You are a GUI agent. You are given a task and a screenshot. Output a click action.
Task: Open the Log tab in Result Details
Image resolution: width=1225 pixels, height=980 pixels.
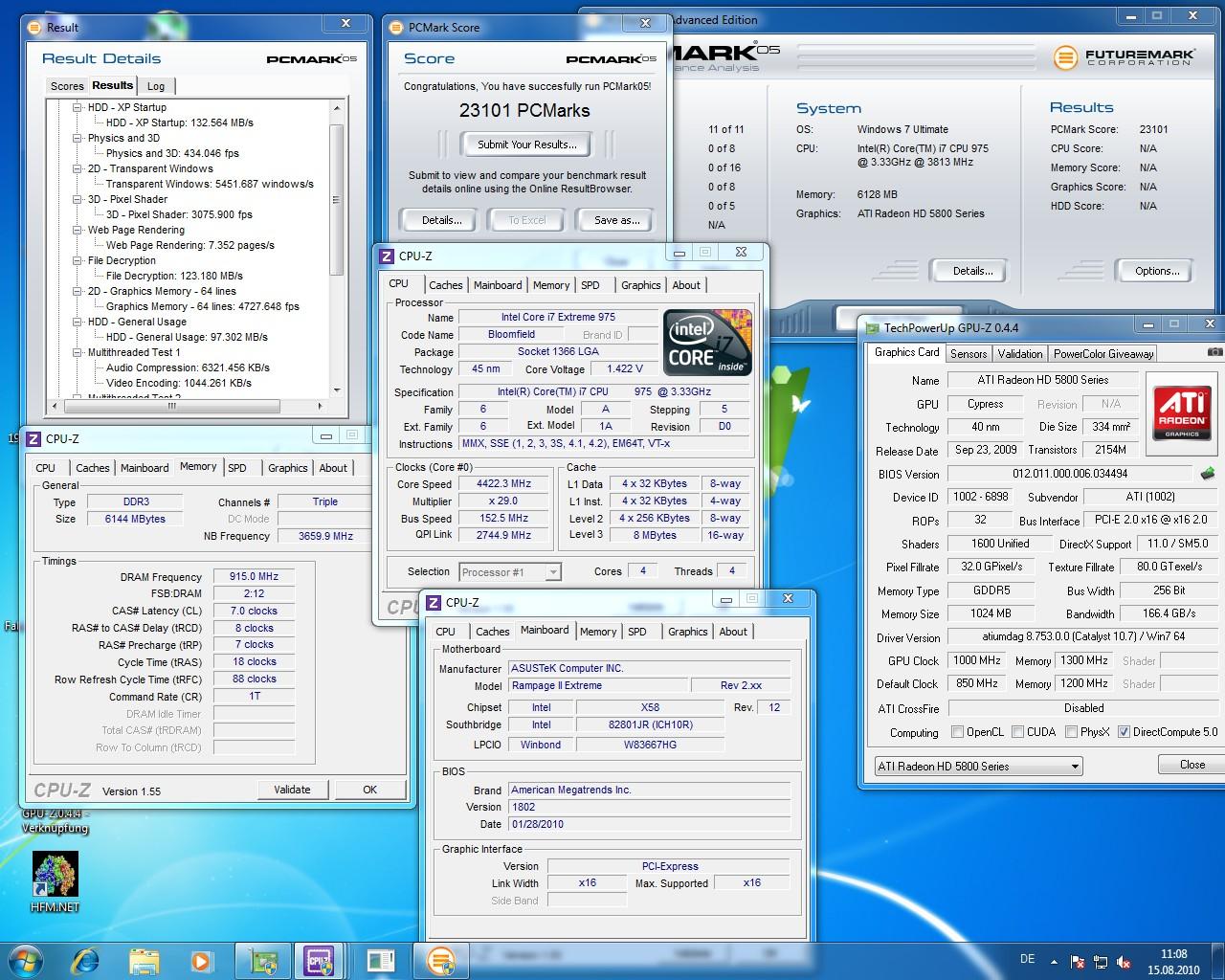(x=155, y=86)
